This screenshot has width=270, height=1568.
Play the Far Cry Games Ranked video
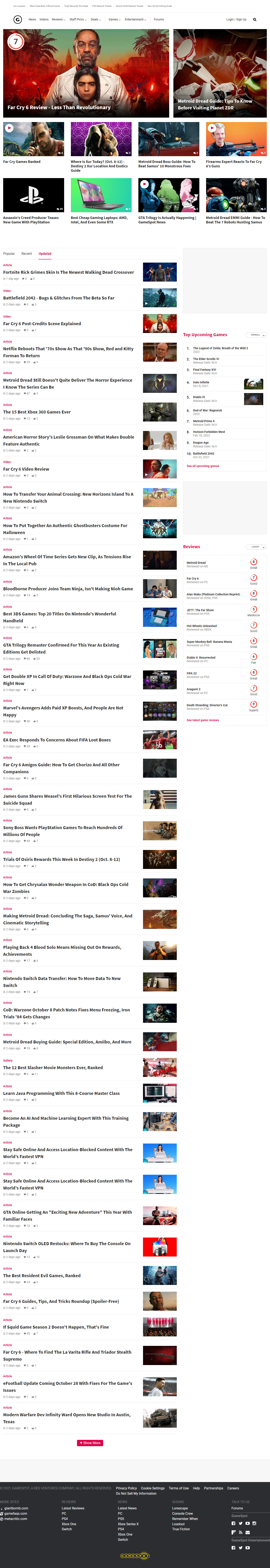tap(9, 128)
